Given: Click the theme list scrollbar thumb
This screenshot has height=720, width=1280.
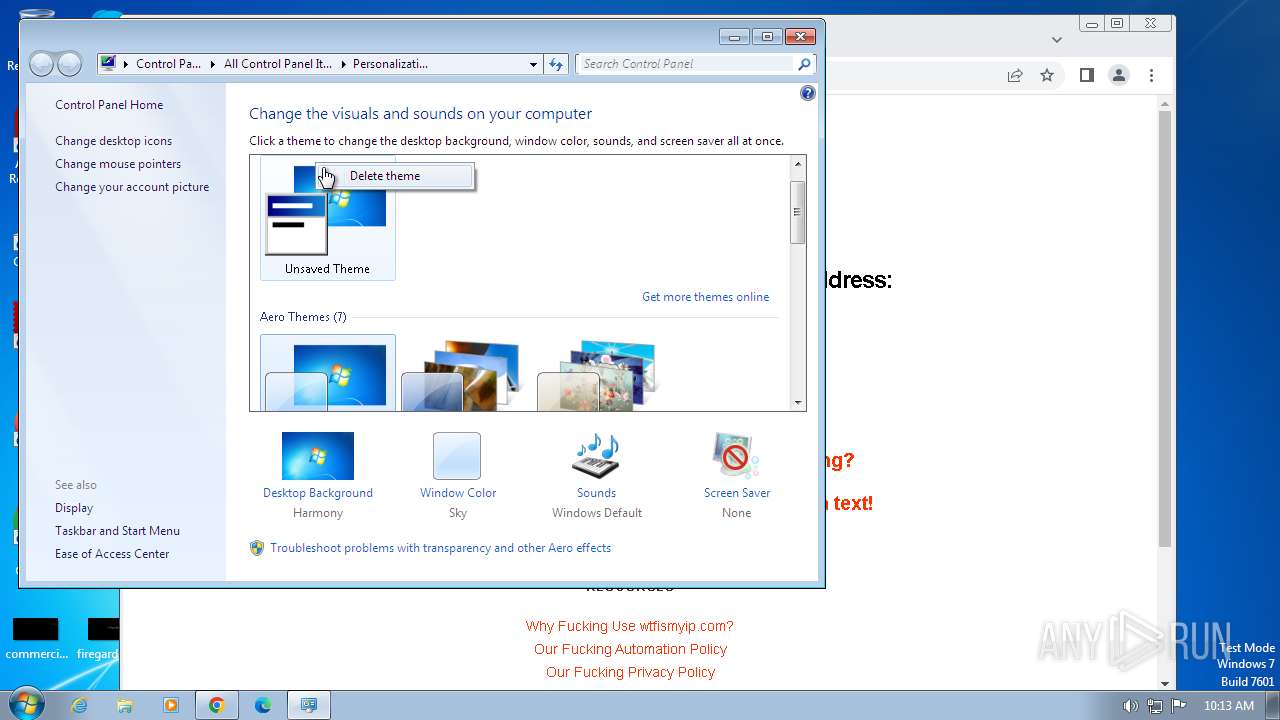Looking at the screenshot, I should click(x=798, y=212).
